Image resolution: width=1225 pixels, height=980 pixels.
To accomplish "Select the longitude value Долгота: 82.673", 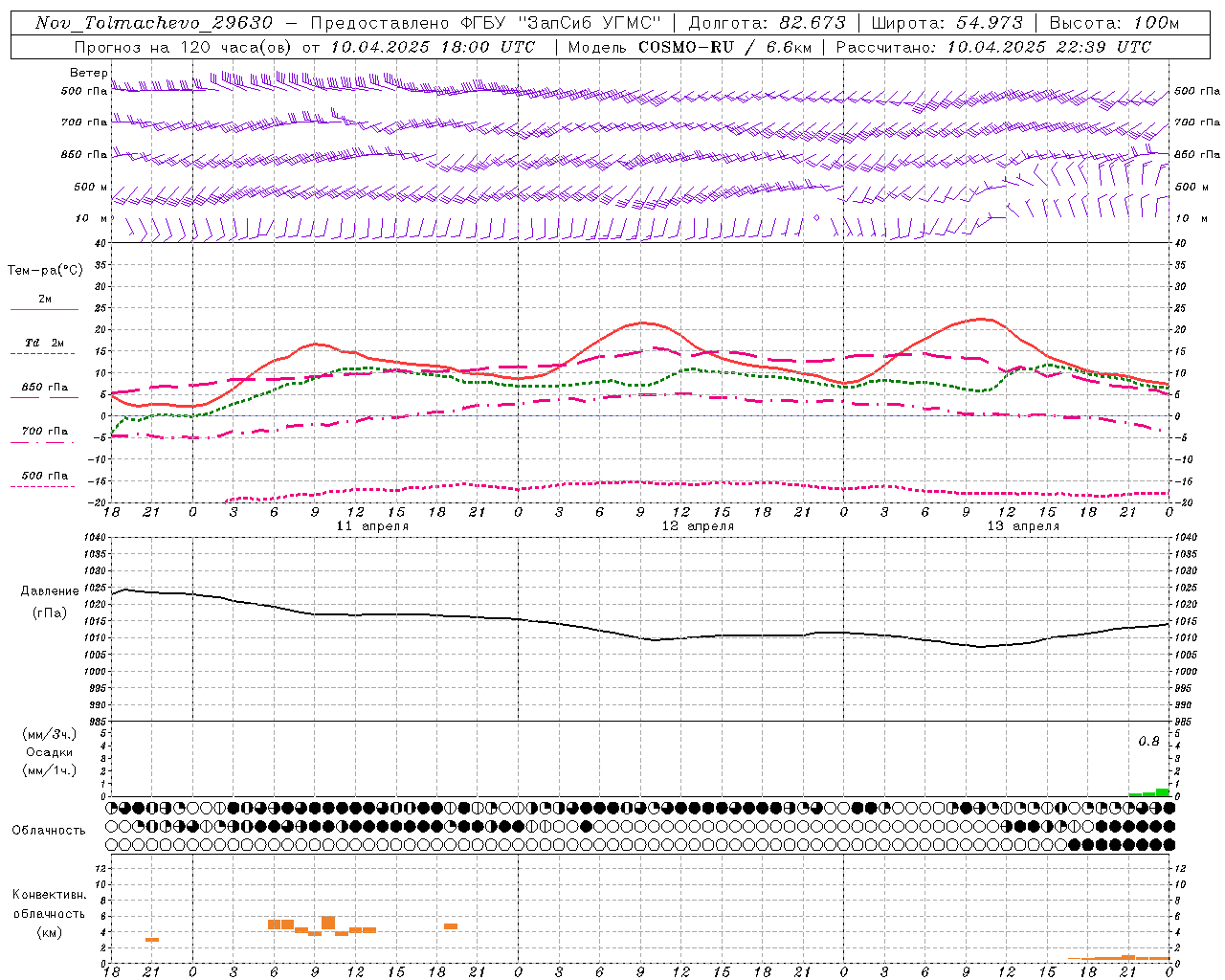I will tap(767, 23).
